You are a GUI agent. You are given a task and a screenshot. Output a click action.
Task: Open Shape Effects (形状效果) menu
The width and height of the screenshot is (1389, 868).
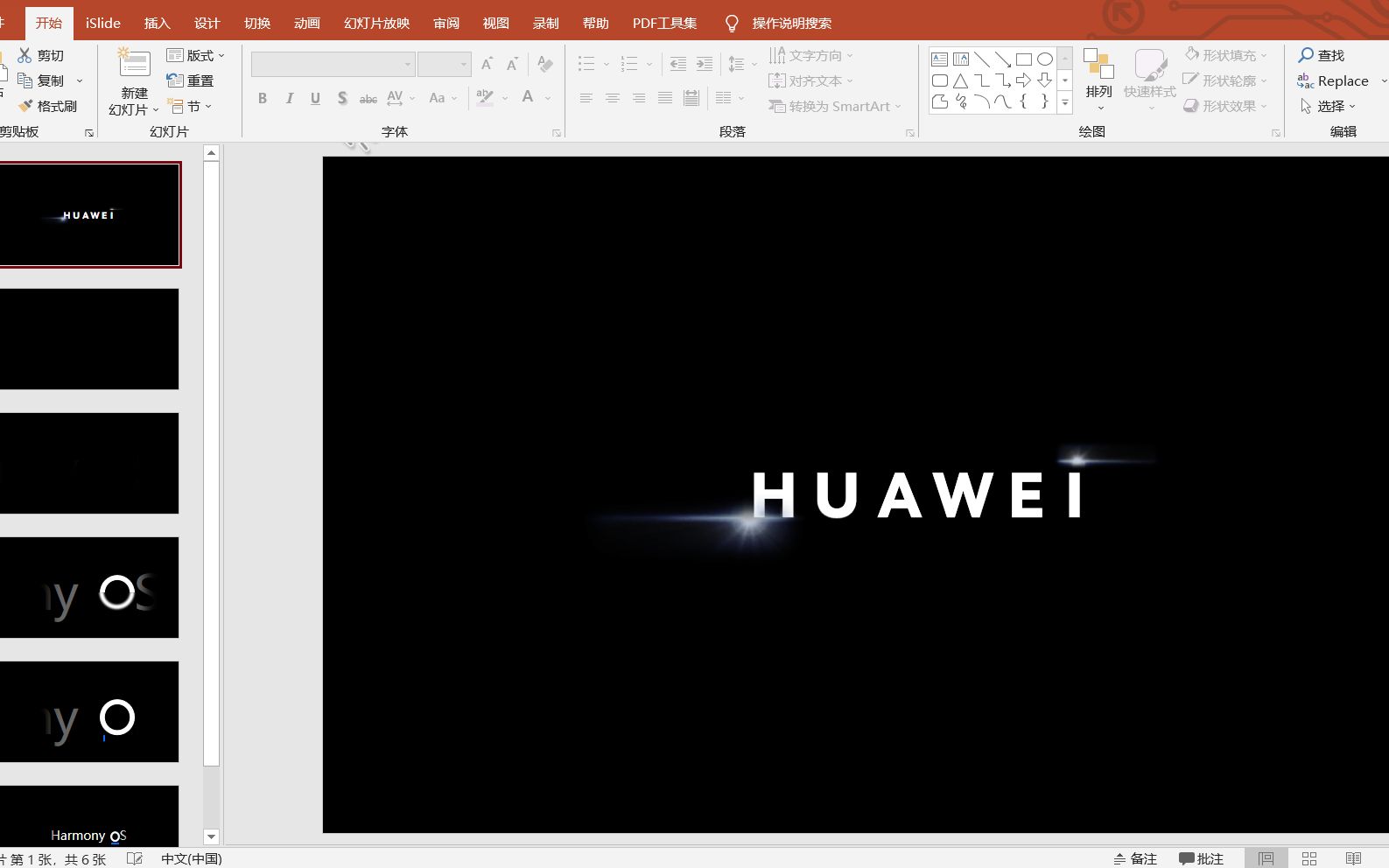point(1225,106)
